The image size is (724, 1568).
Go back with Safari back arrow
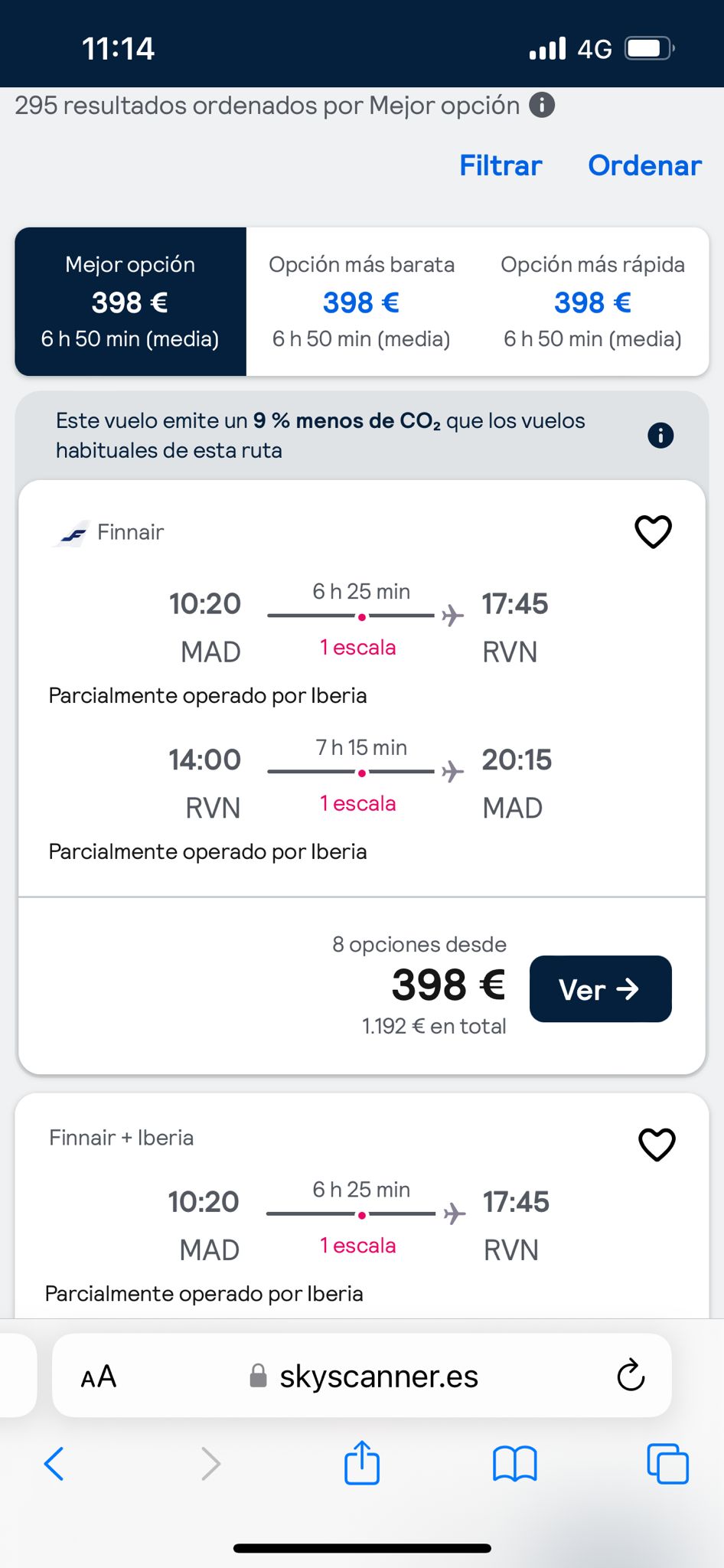(54, 1464)
